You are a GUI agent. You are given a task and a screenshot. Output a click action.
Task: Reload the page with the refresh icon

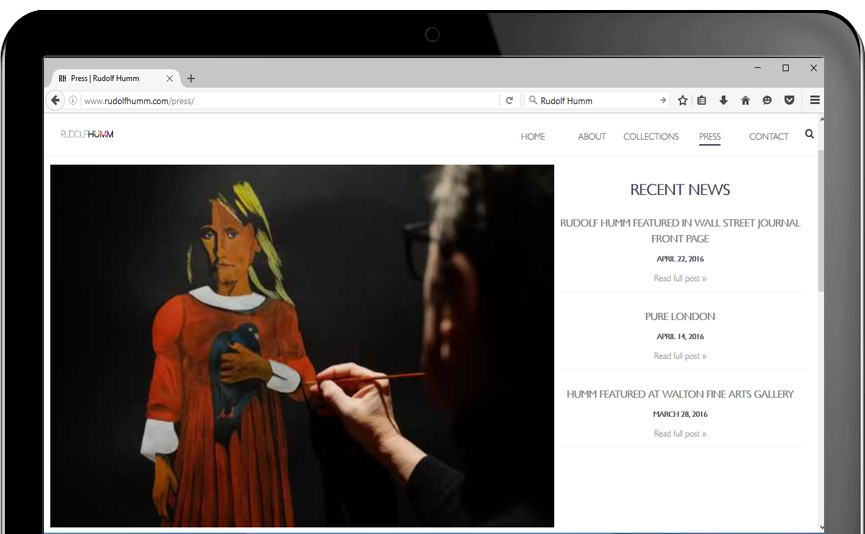509,100
